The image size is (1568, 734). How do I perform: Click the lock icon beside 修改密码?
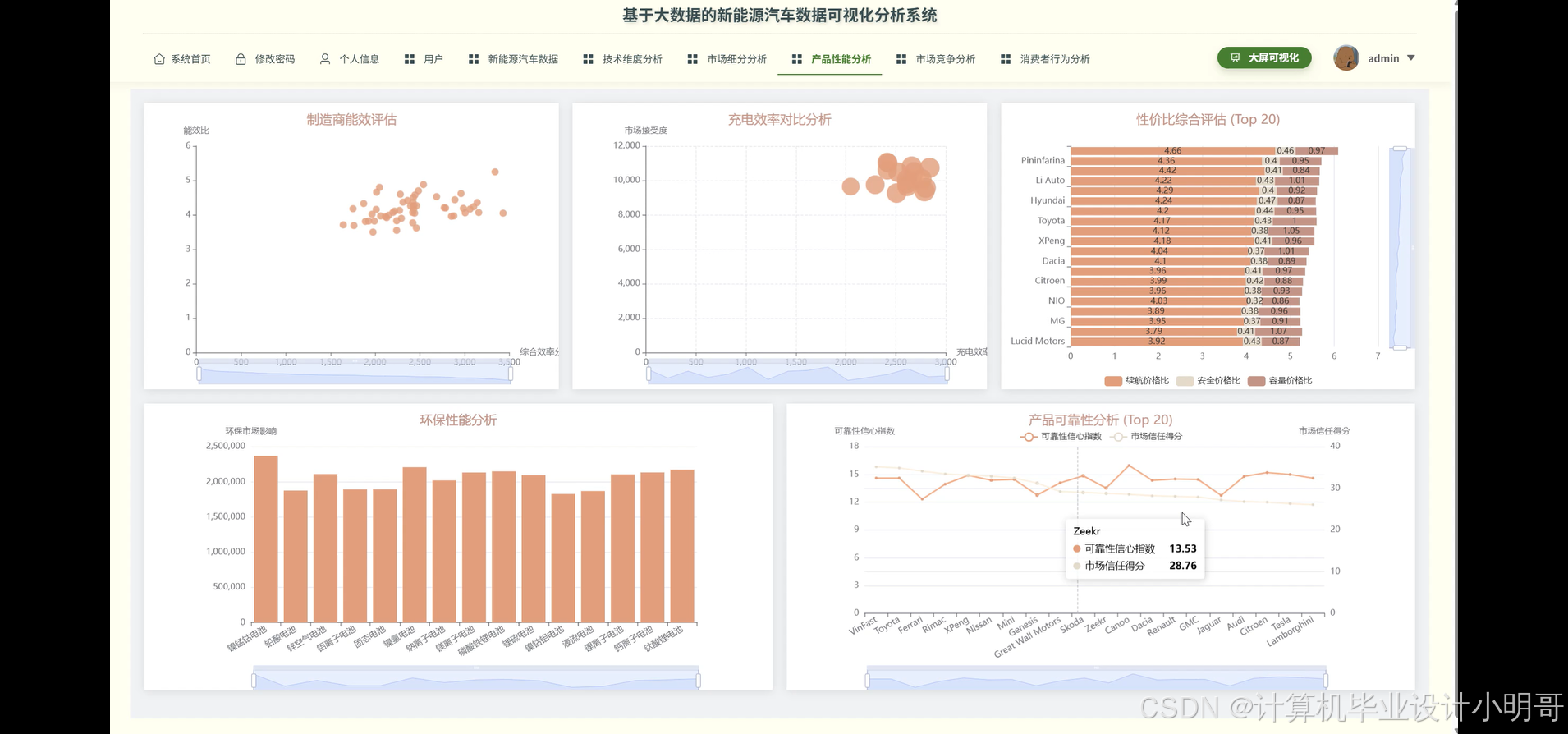pos(241,59)
